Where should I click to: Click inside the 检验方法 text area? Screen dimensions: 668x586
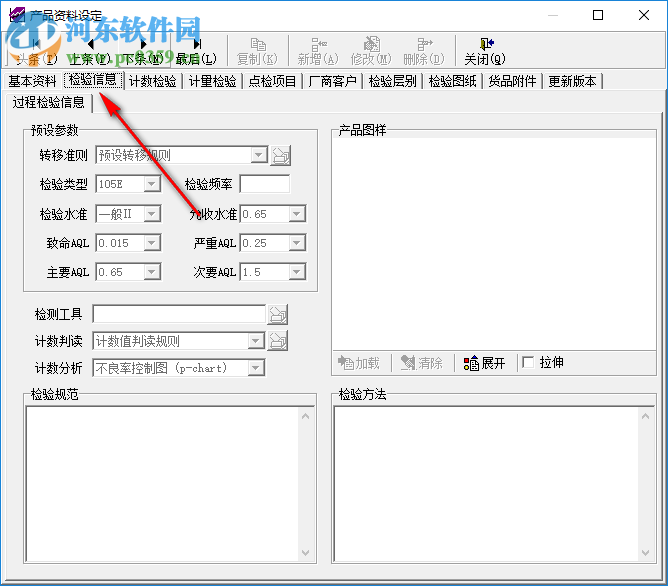(x=487, y=484)
